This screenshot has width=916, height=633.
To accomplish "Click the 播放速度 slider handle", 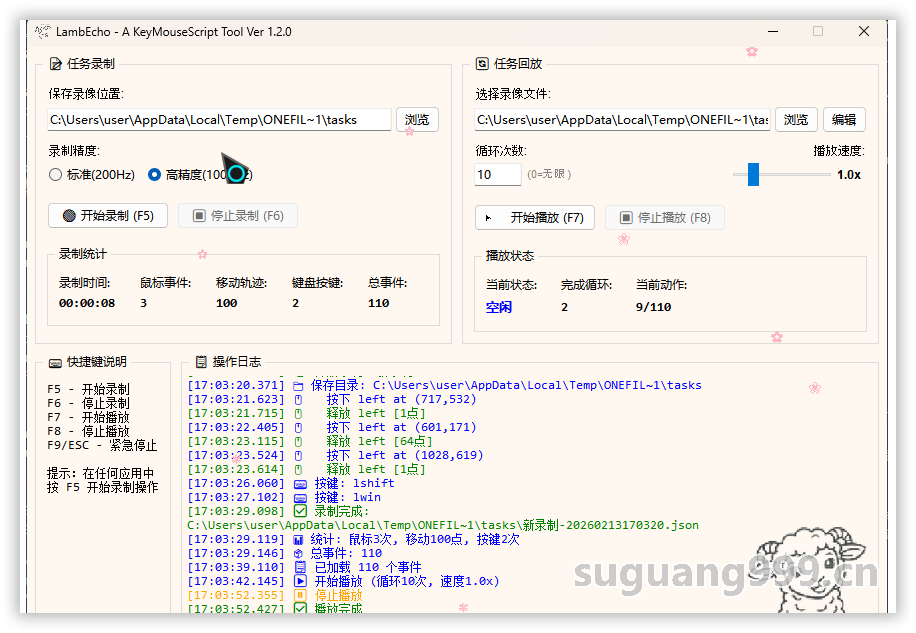I will 753,175.
